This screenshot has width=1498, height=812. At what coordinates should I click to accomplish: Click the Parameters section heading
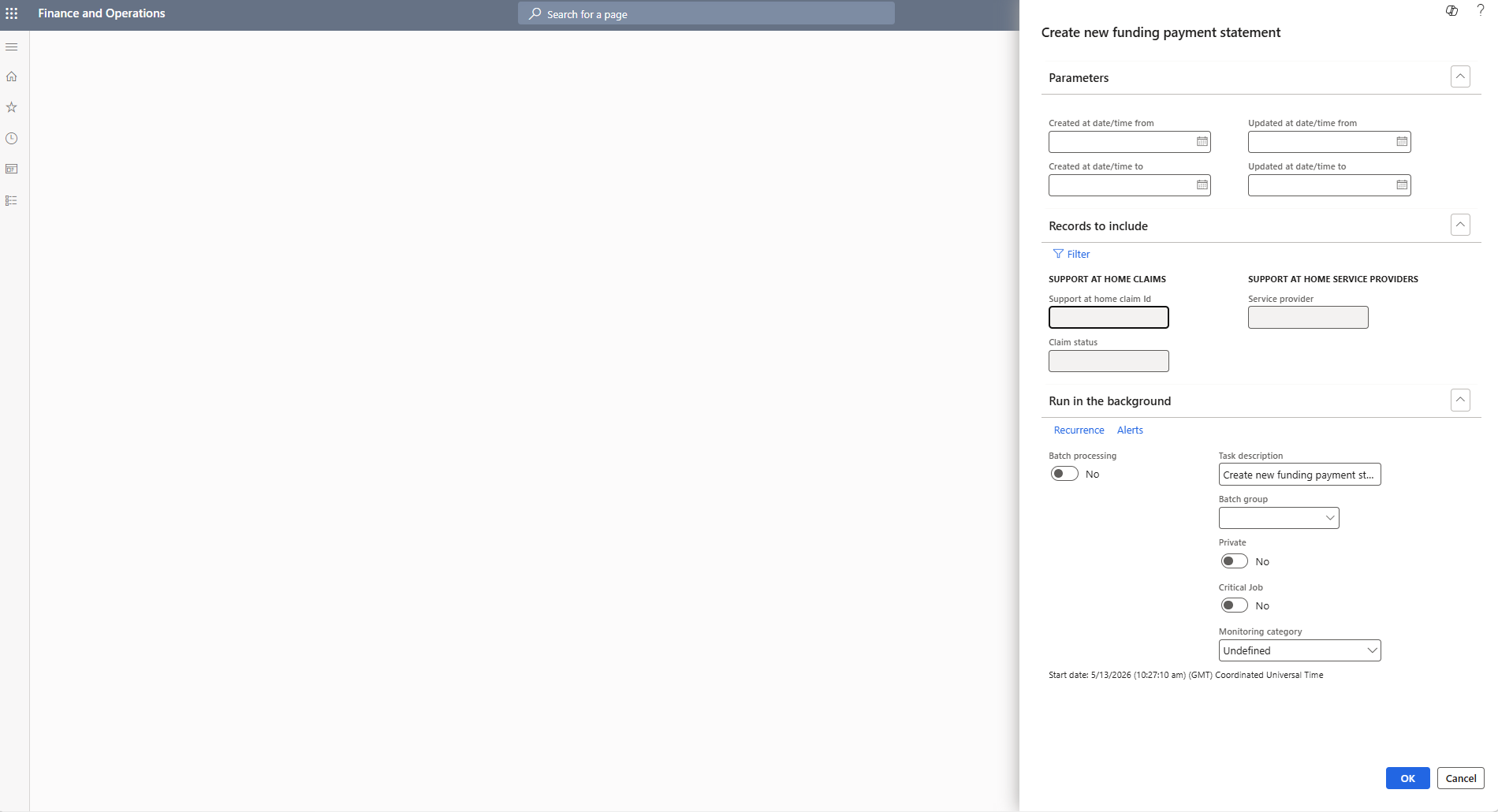(x=1079, y=78)
